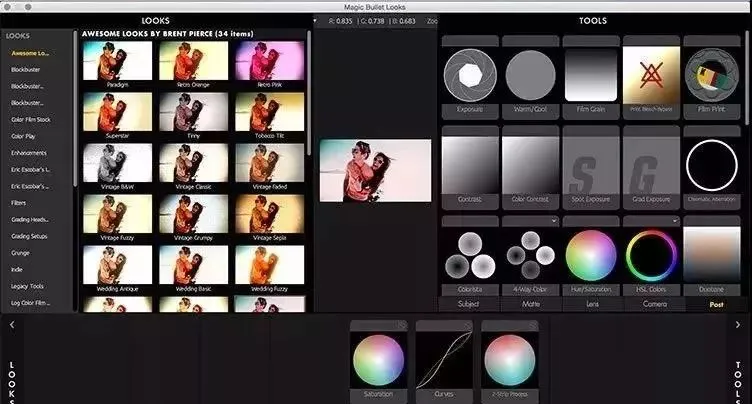Select the HSL Colors ring tool
Screen dimensions: 752x404
[651, 255]
